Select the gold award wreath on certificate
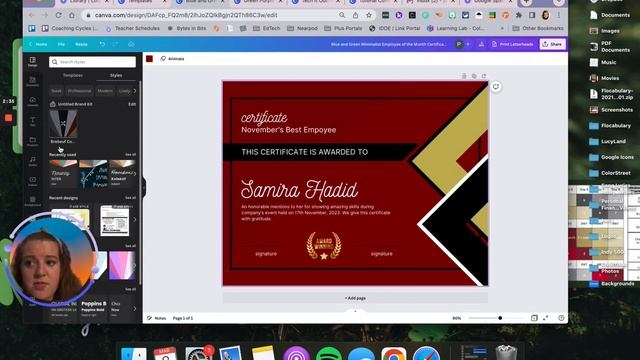The image size is (640, 360). point(324,245)
